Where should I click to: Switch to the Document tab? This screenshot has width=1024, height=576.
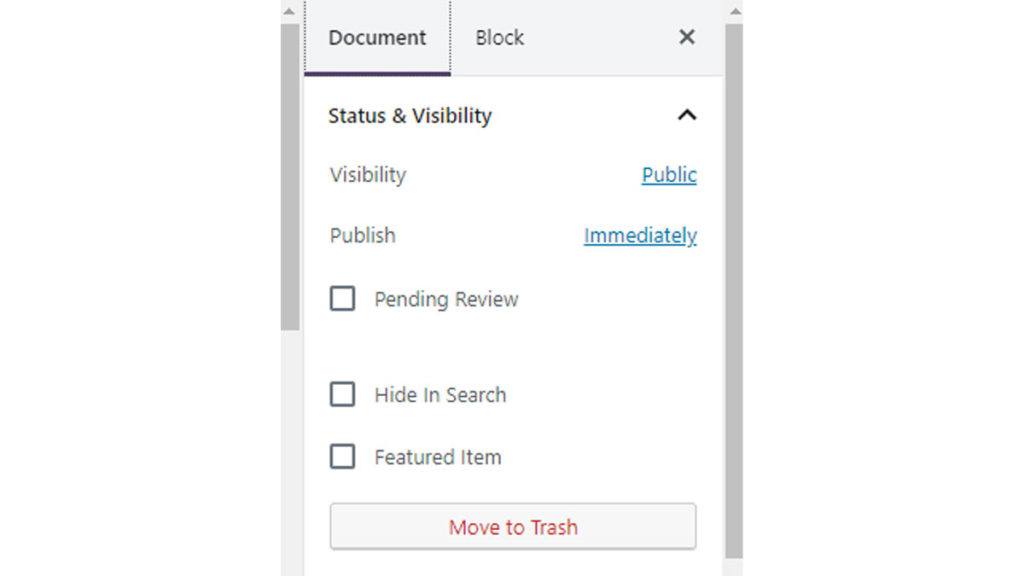click(x=377, y=38)
